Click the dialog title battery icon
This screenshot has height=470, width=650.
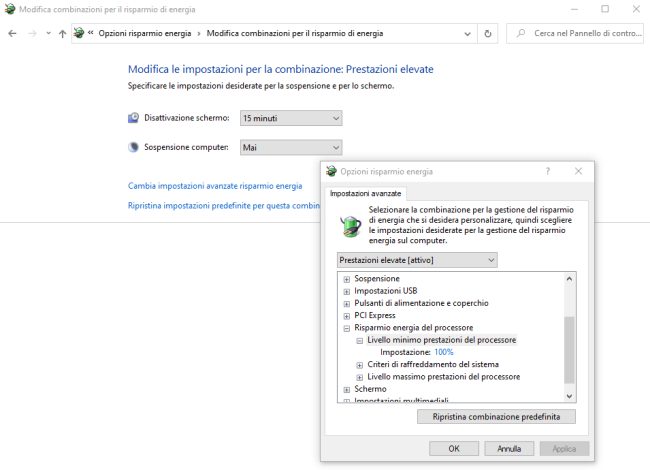331,171
